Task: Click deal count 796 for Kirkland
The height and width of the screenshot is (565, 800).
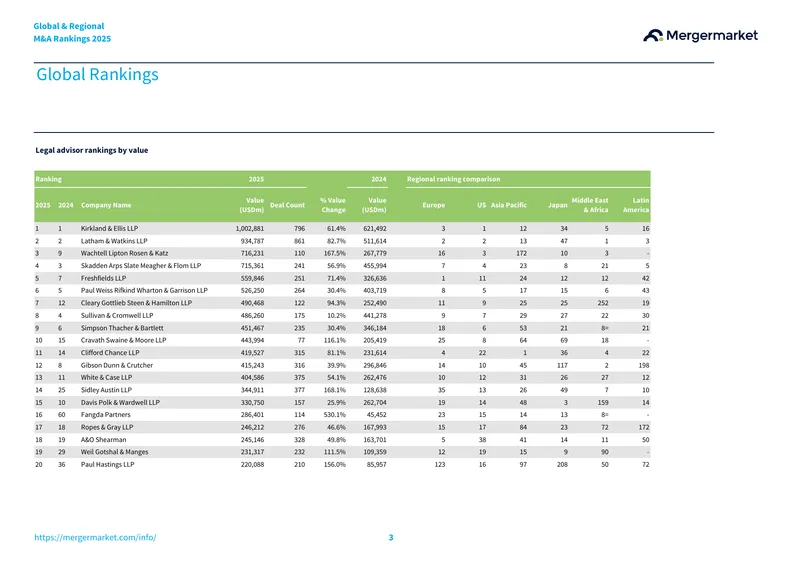Action: tap(299, 229)
